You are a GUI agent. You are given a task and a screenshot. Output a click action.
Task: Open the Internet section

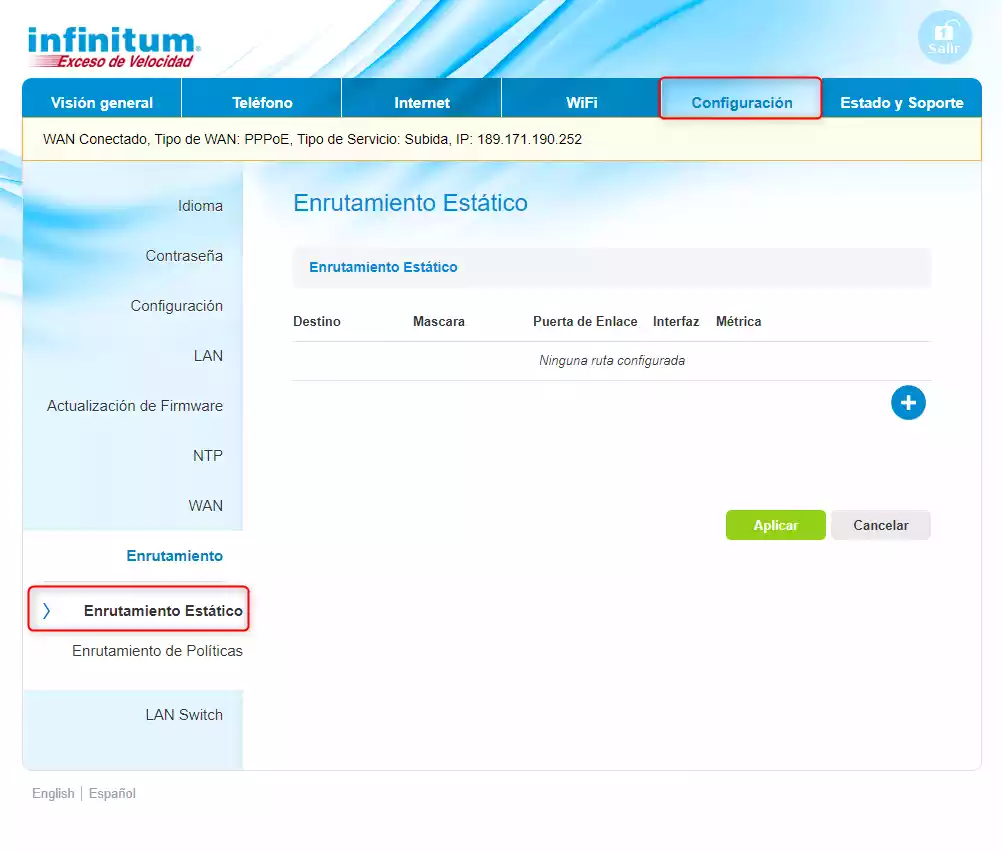point(421,101)
